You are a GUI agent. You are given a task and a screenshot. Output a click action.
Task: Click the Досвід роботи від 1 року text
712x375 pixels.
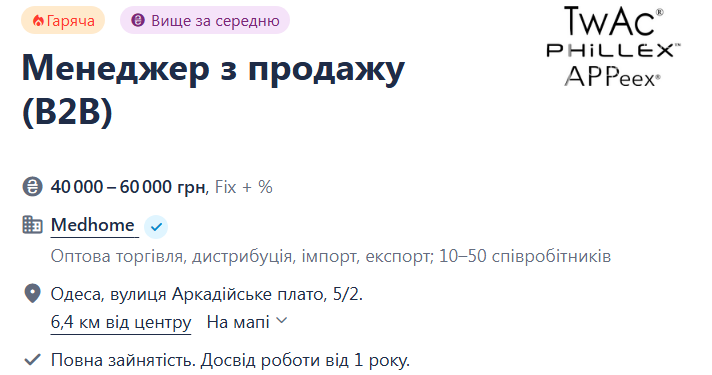[305, 360]
